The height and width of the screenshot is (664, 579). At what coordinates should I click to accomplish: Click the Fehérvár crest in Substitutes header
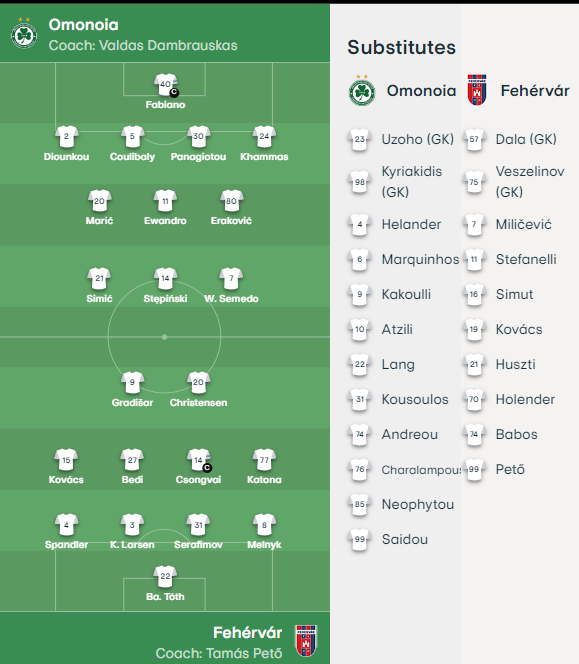tap(477, 90)
